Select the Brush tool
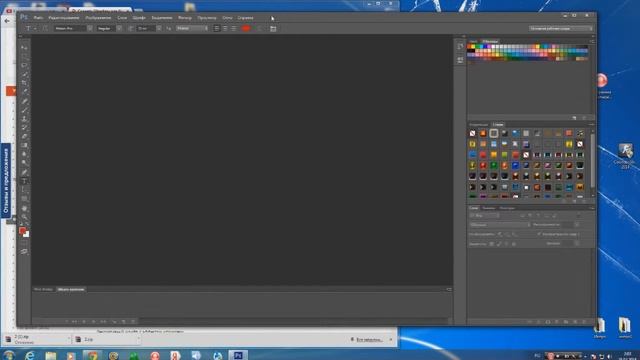640x360 pixels. pos(24,110)
